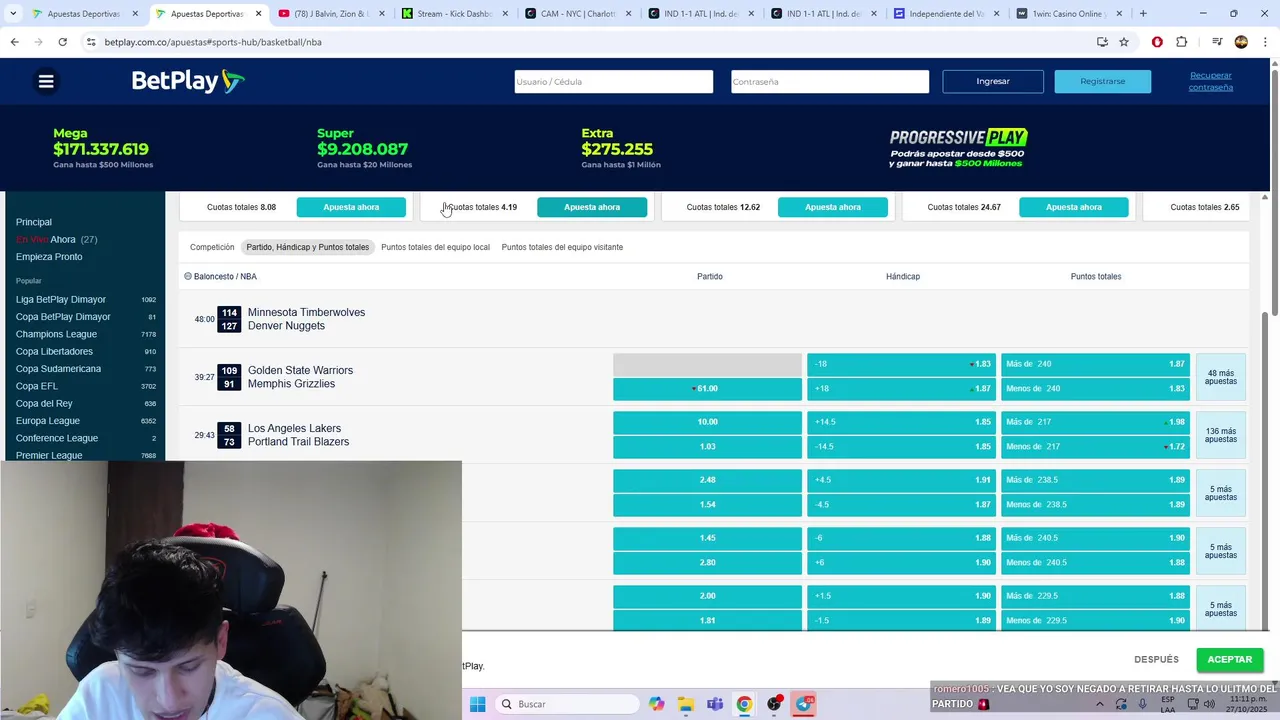Click the site info icon in address bar
Screen dimensions: 1280x720
[91, 42]
